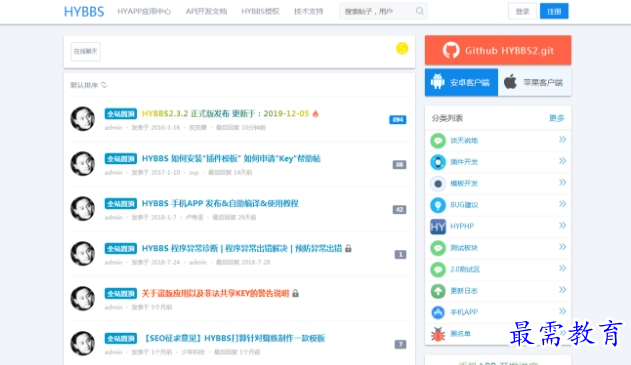
Task: Click the 测试板块 category icon
Action: tap(438, 248)
